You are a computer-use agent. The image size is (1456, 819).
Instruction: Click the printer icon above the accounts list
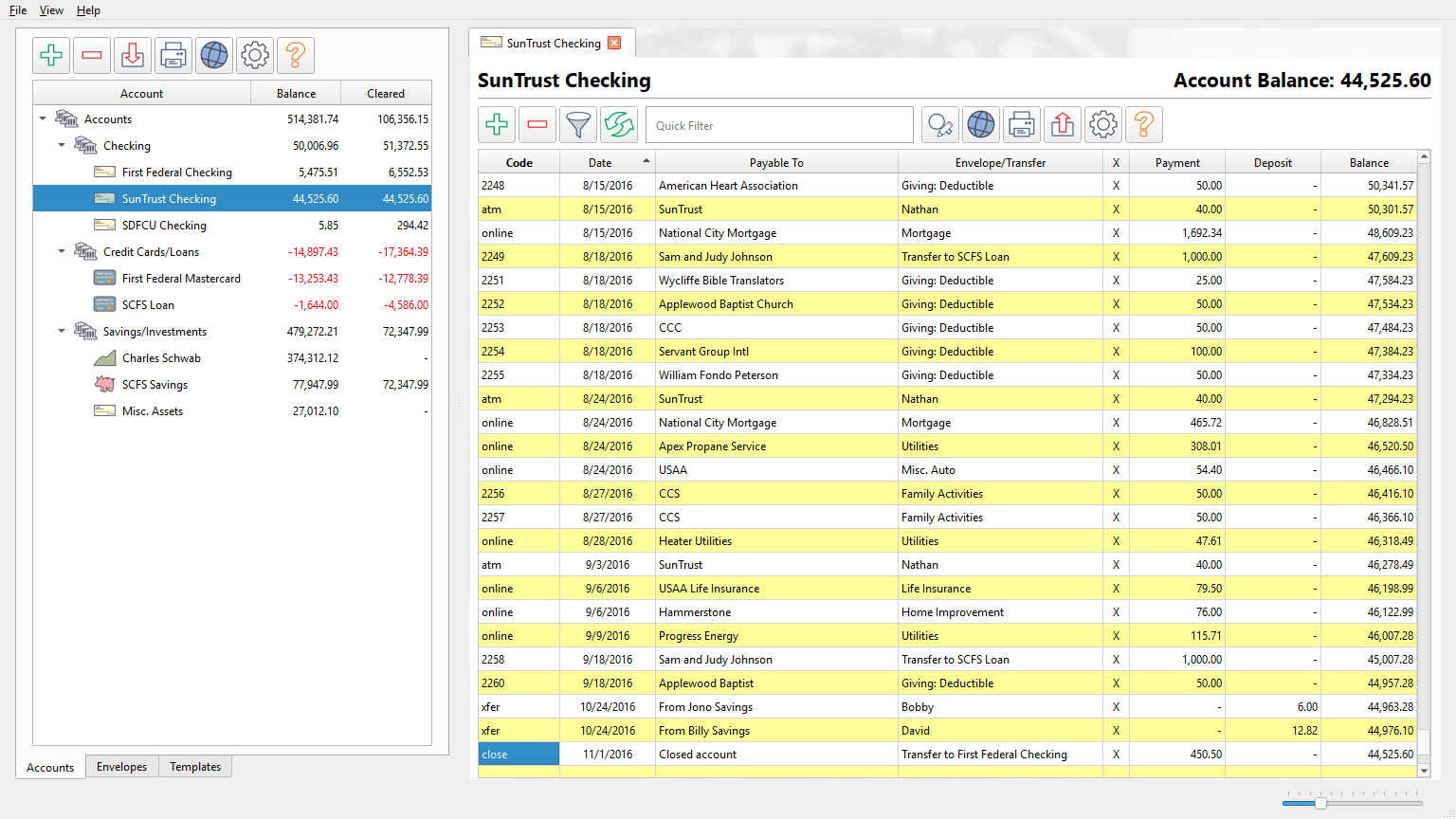click(173, 55)
